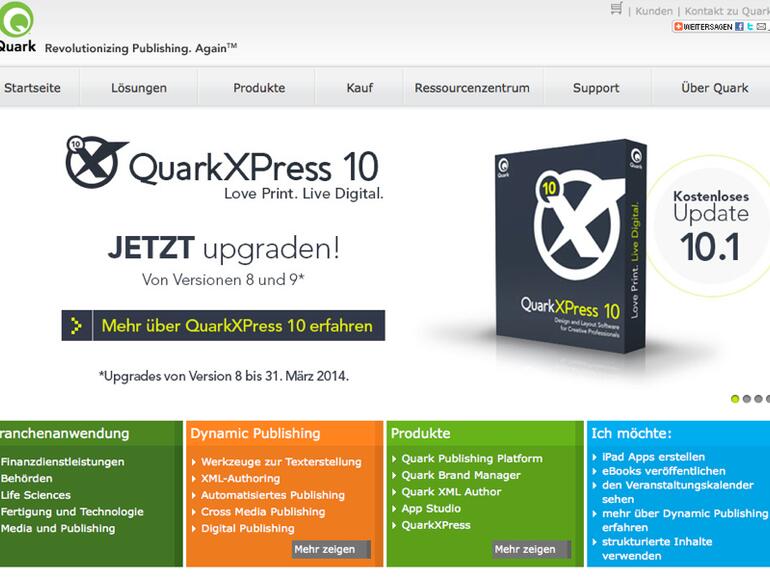Open the shopping cart icon

pos(616,9)
